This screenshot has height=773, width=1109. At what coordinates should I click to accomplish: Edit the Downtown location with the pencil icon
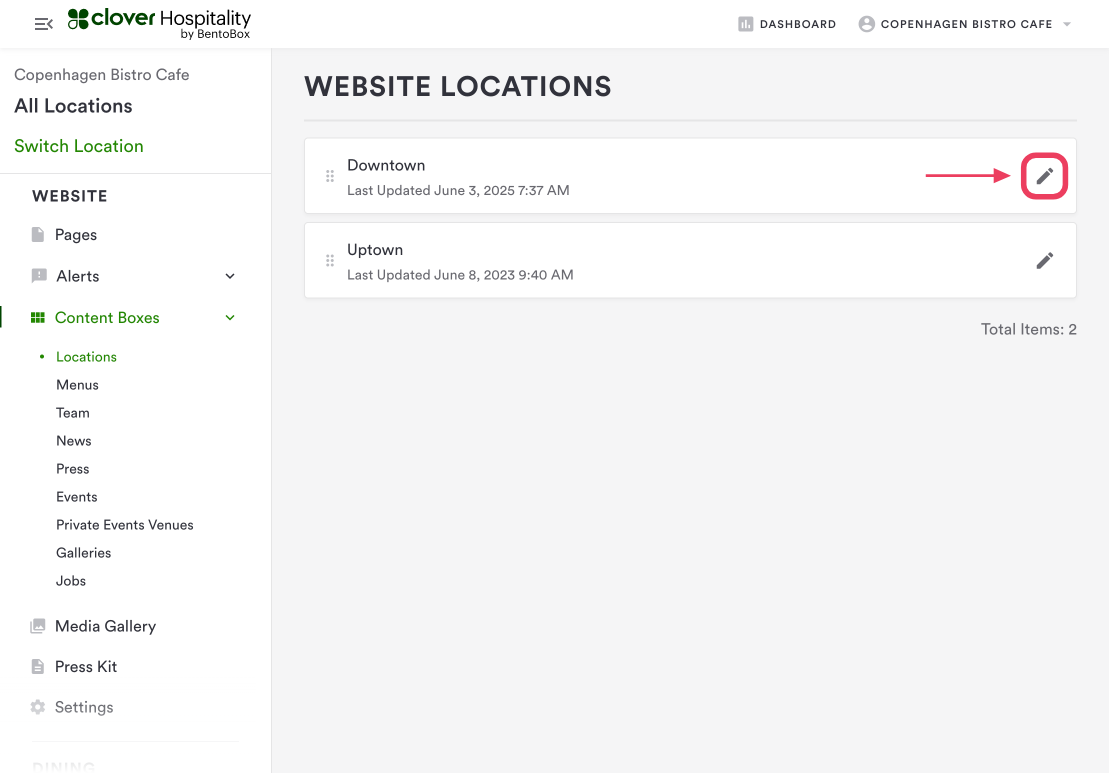click(x=1044, y=176)
